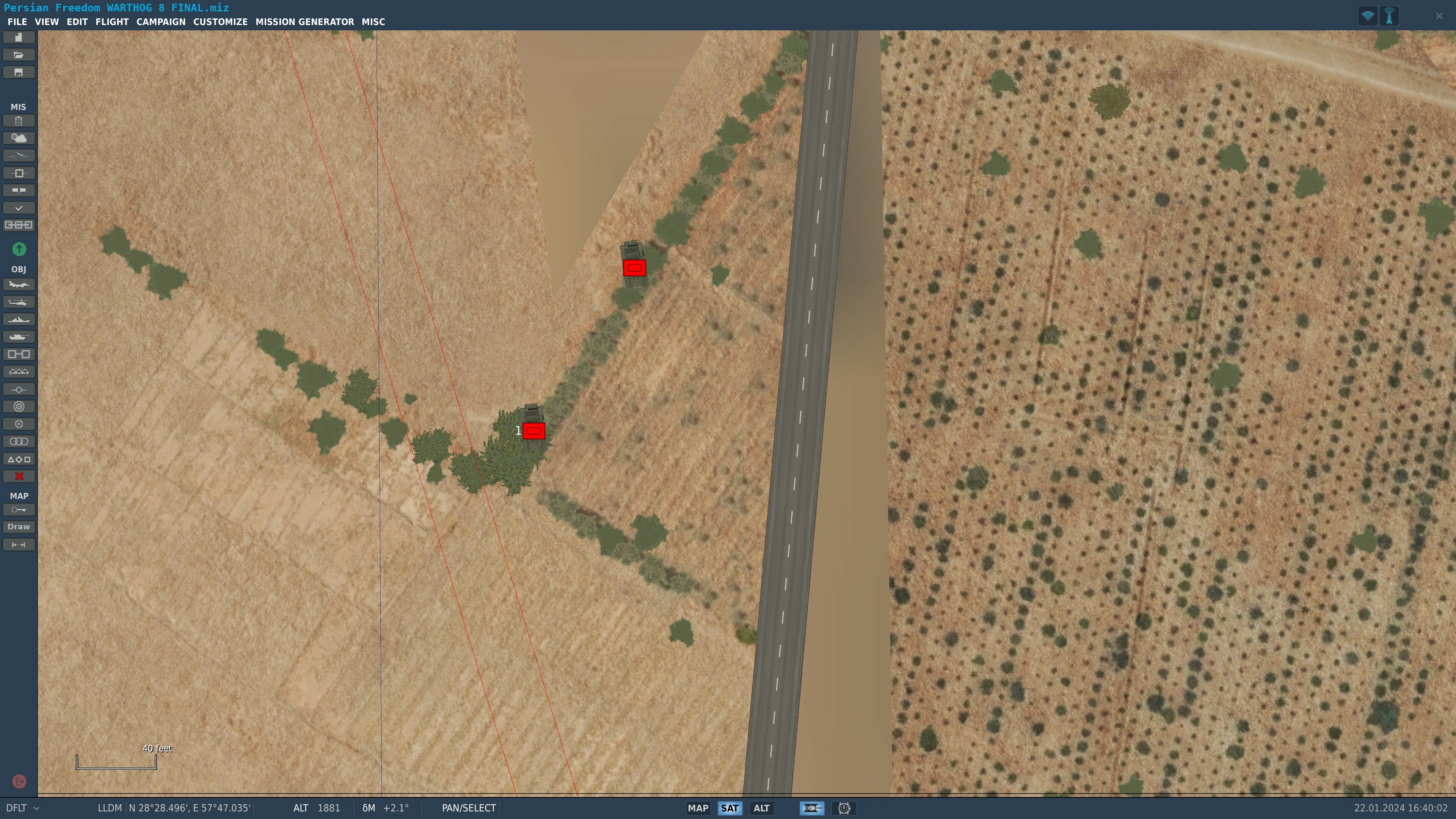
Task: Open the CUSTOMIZE menu
Action: click(x=220, y=22)
